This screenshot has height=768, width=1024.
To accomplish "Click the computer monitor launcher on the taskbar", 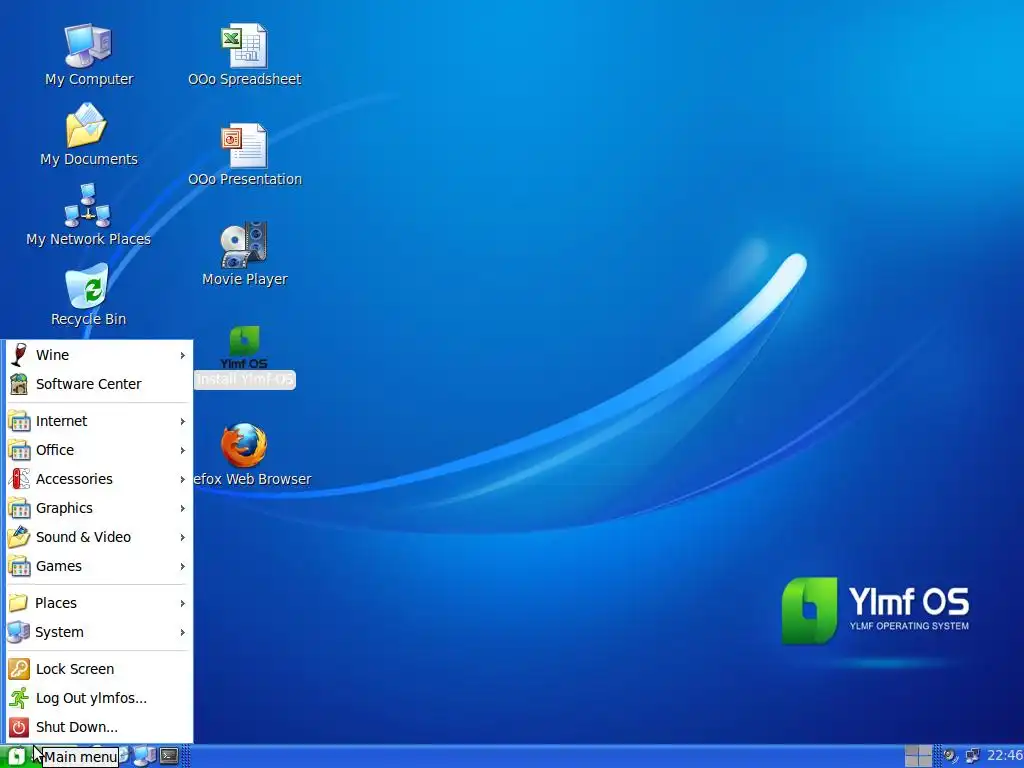I will coord(145,756).
